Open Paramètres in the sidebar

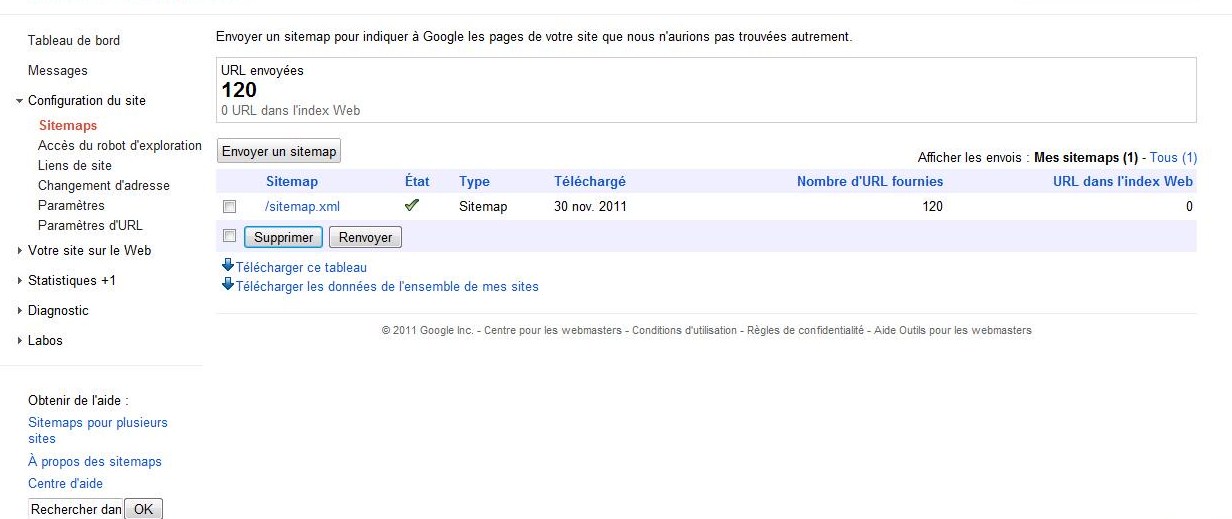(x=71, y=206)
